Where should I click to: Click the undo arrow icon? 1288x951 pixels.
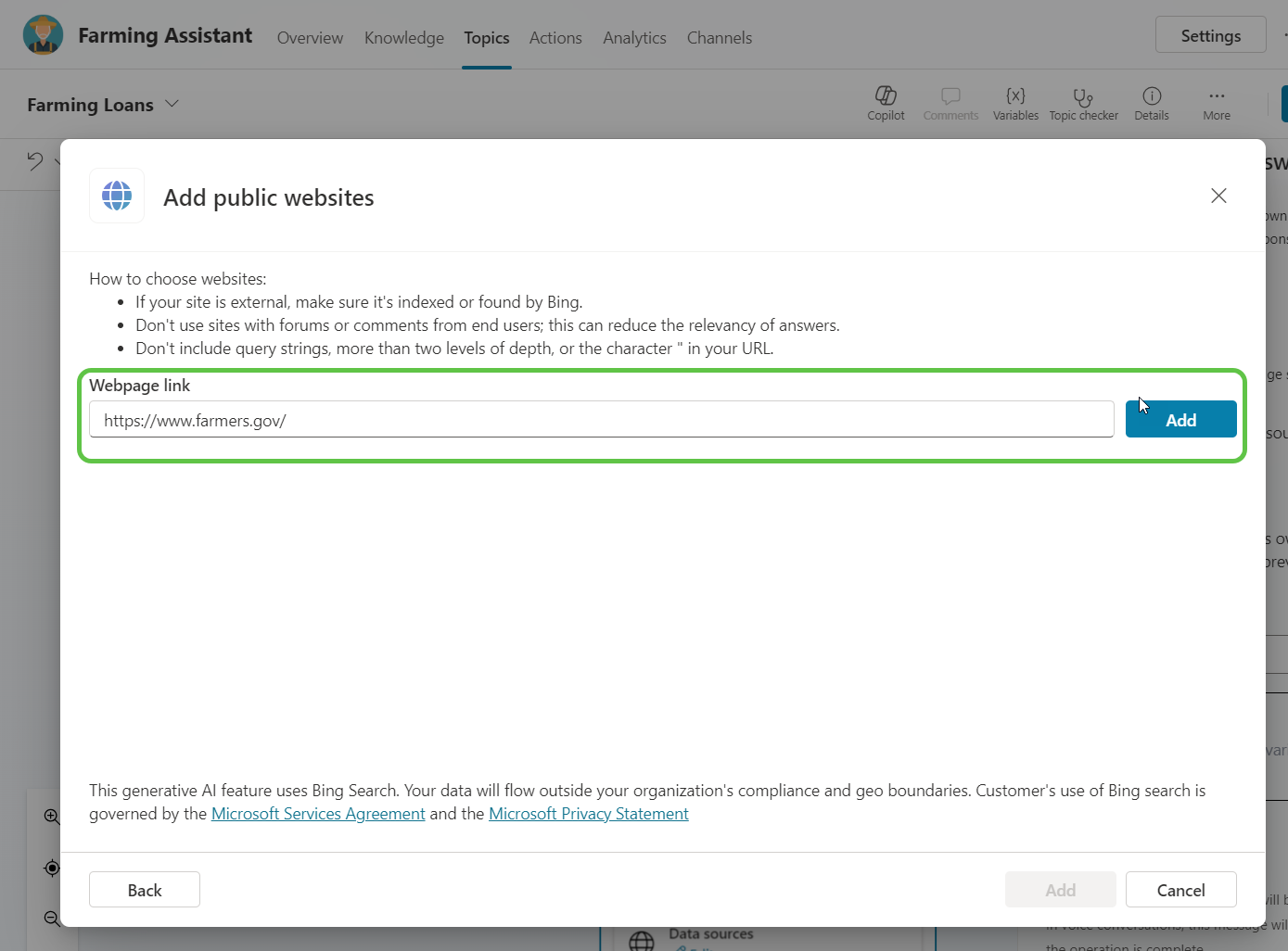click(35, 161)
